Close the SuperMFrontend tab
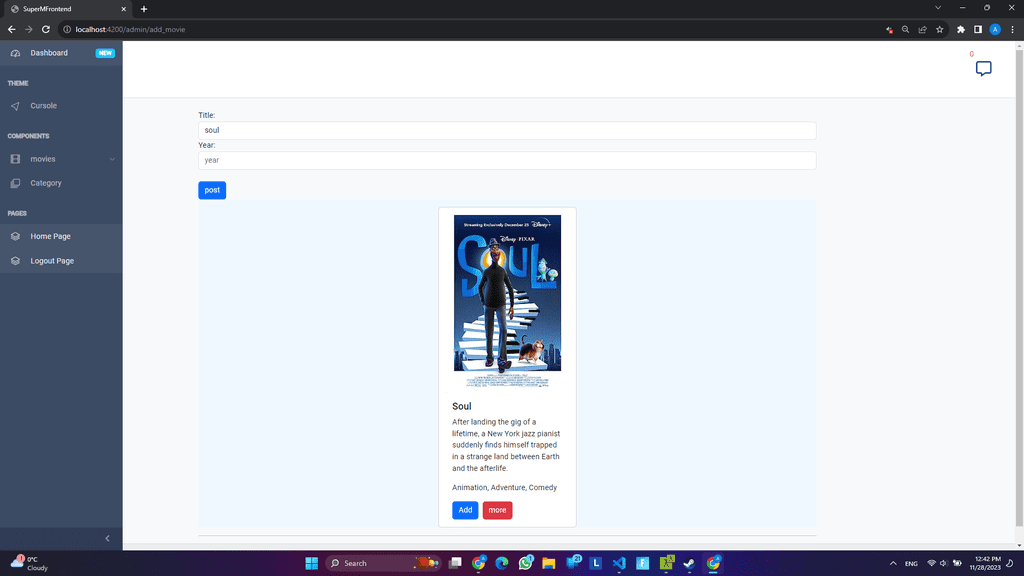This screenshot has height=576, width=1024. point(123,9)
